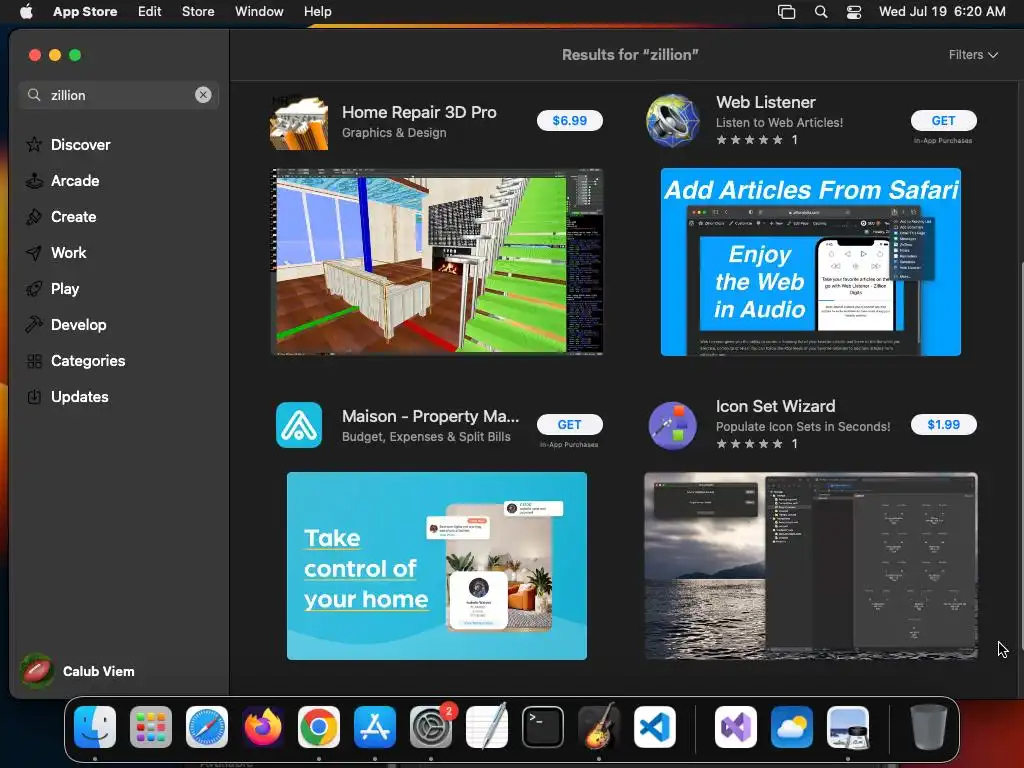Image resolution: width=1024 pixels, height=768 pixels.
Task: Open Maison 'Take control of your home' screenshot
Action: (x=437, y=566)
